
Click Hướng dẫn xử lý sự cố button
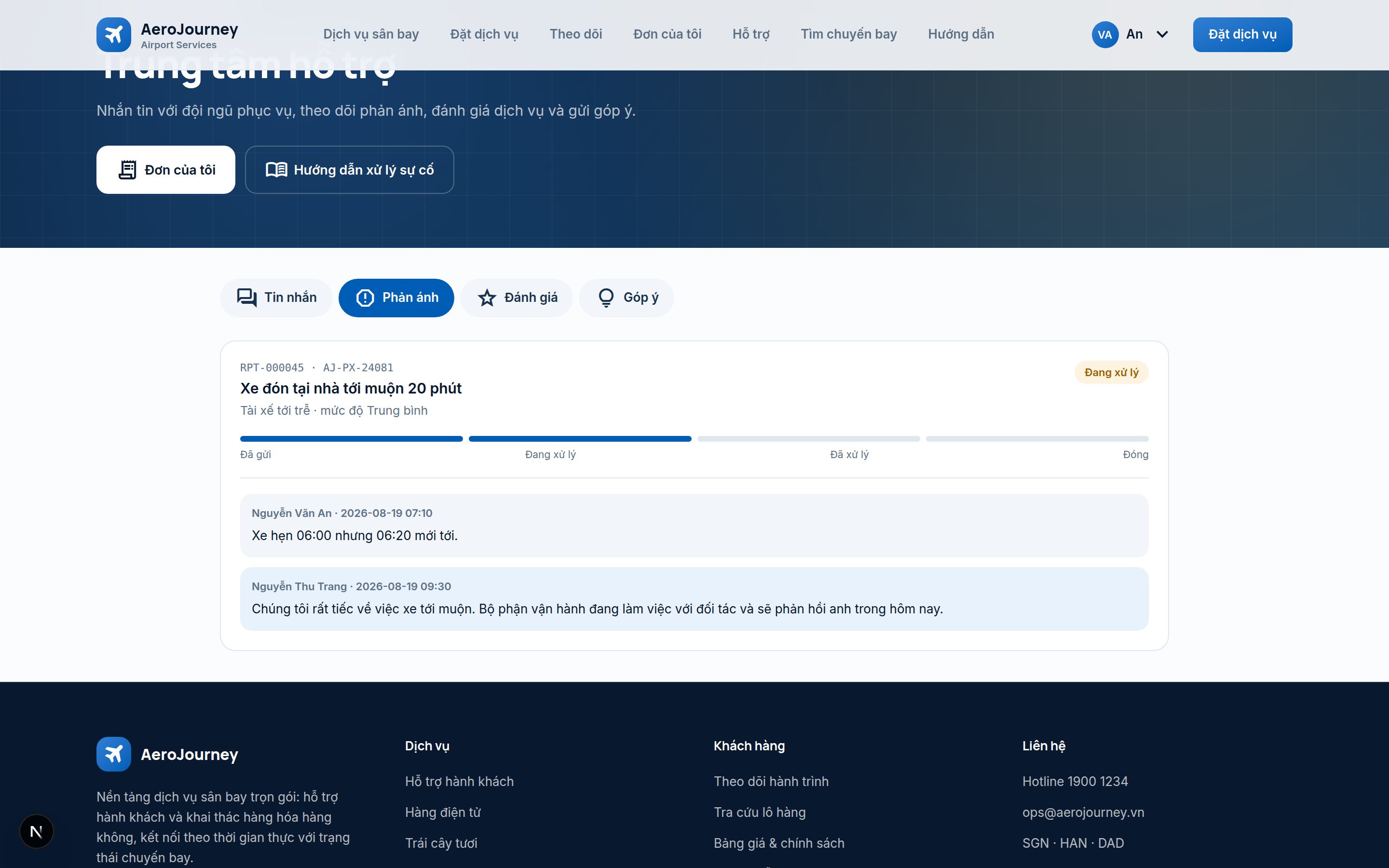point(350,170)
